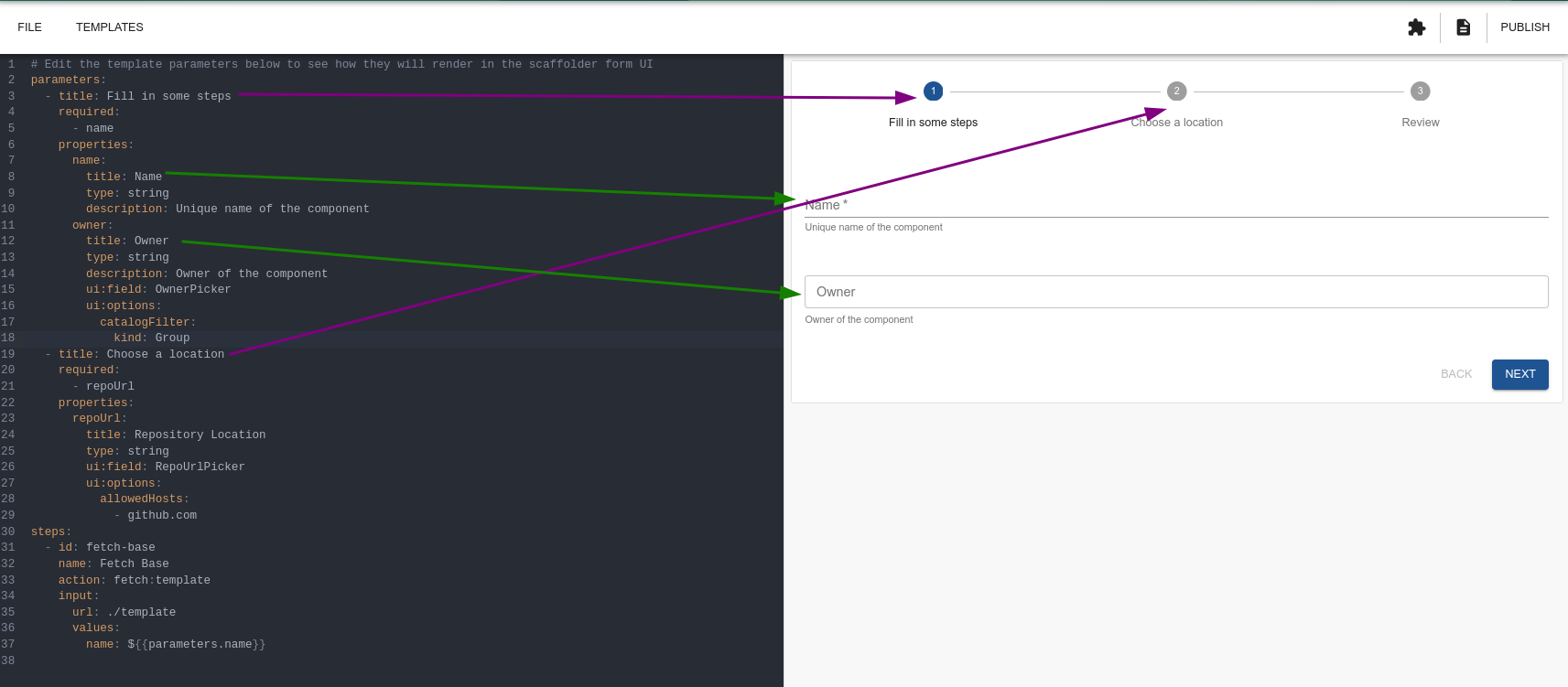The width and height of the screenshot is (1568, 687).
Task: Click line number 19 in the gutter
Action: tap(8, 355)
